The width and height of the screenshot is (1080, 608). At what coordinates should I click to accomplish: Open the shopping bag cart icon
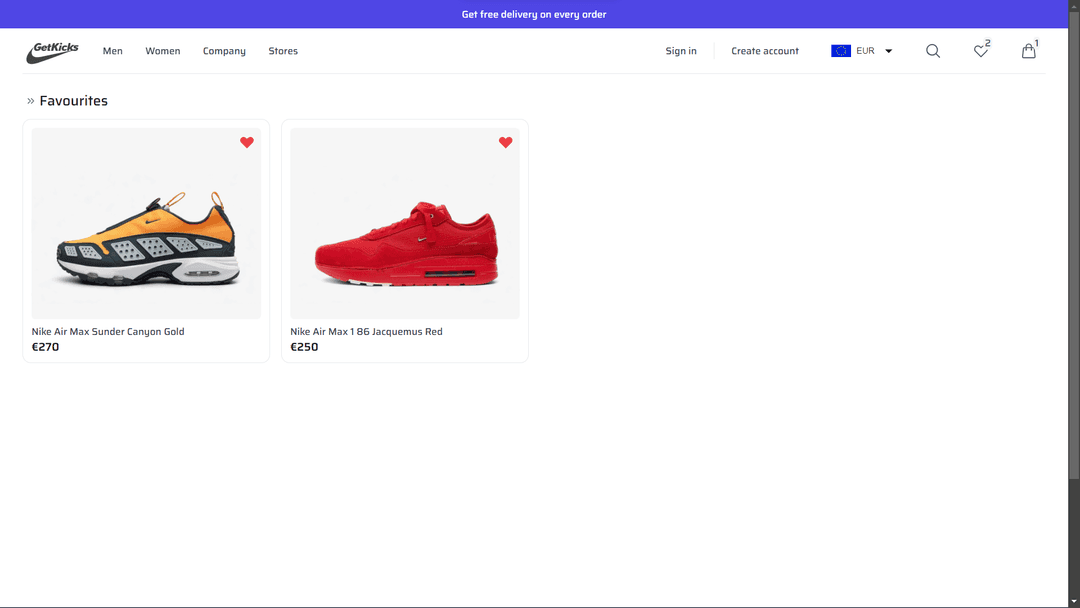click(1029, 50)
